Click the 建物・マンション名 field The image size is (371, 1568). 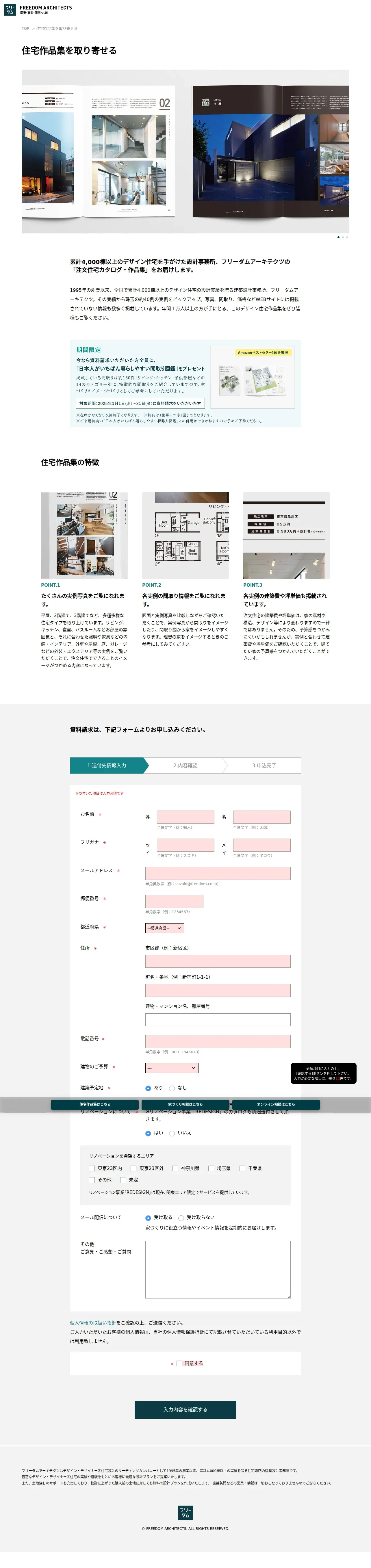[218, 1019]
